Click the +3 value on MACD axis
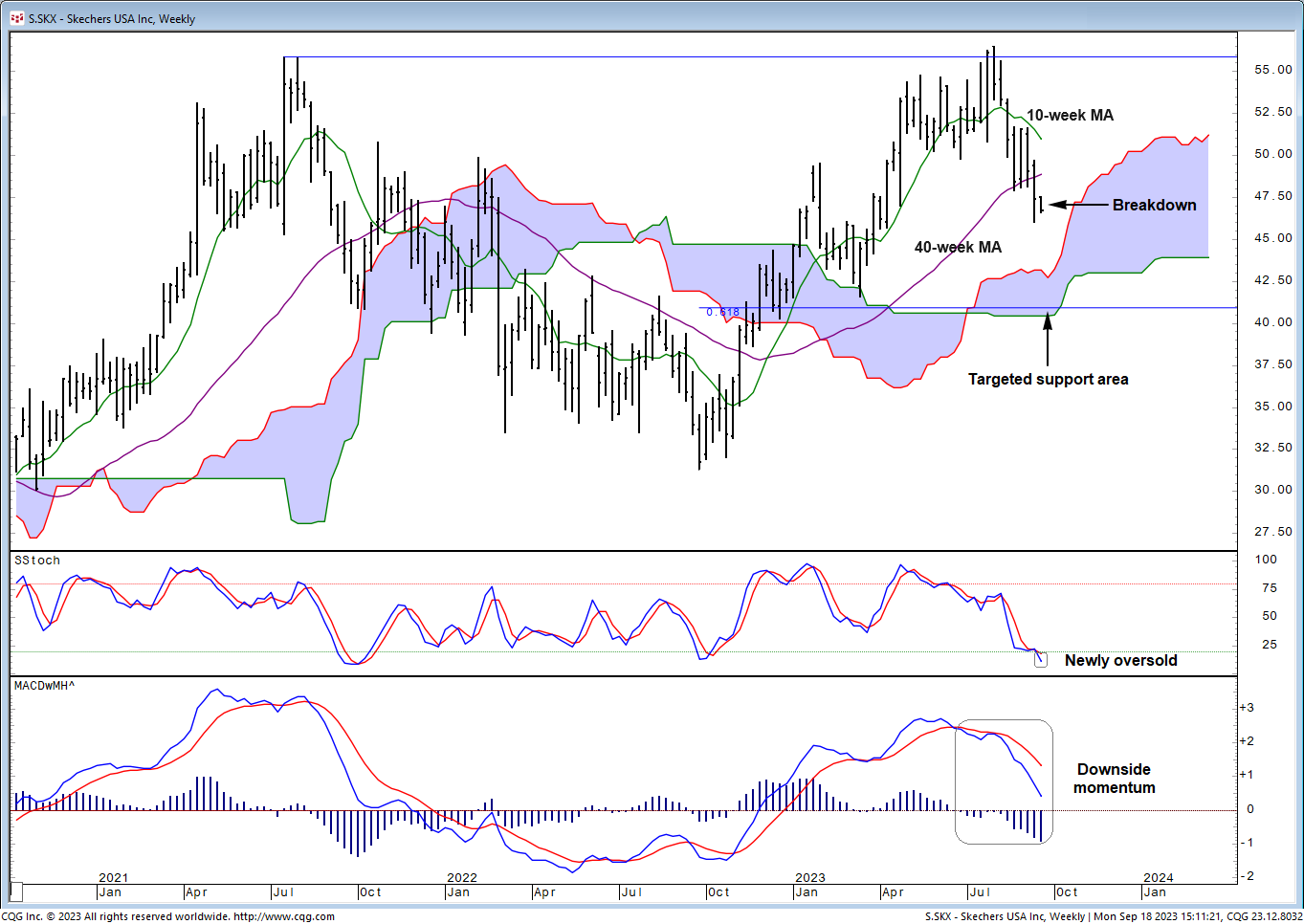 pyautogui.click(x=1247, y=708)
